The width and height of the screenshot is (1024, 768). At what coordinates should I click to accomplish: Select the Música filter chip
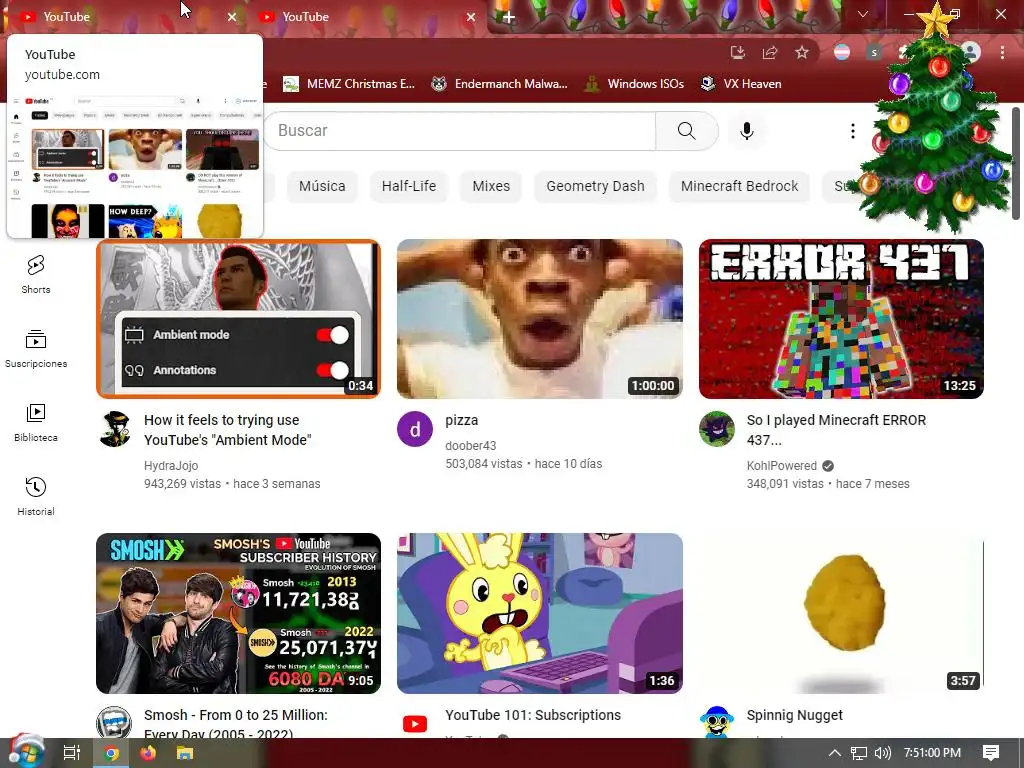pos(322,186)
